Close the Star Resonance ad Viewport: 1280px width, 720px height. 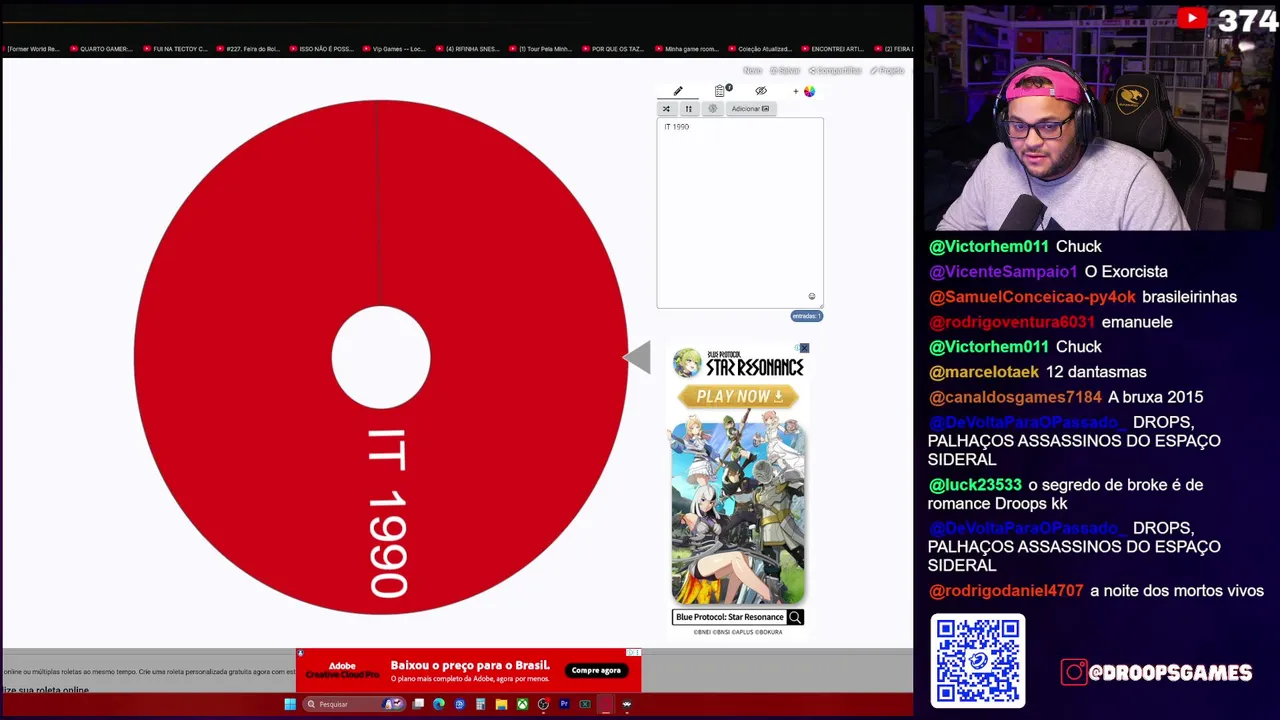(x=804, y=348)
